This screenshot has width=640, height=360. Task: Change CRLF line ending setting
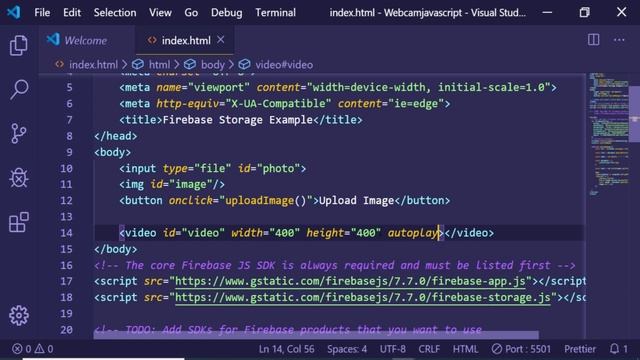(429, 349)
